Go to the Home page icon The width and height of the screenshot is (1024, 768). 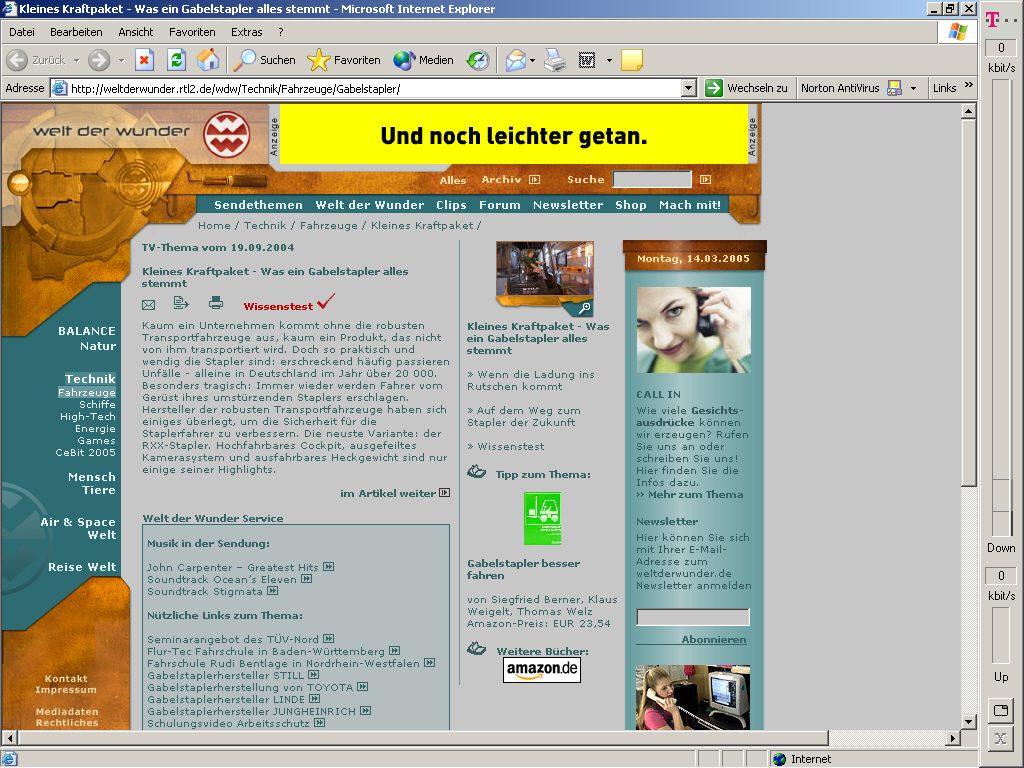(208, 60)
